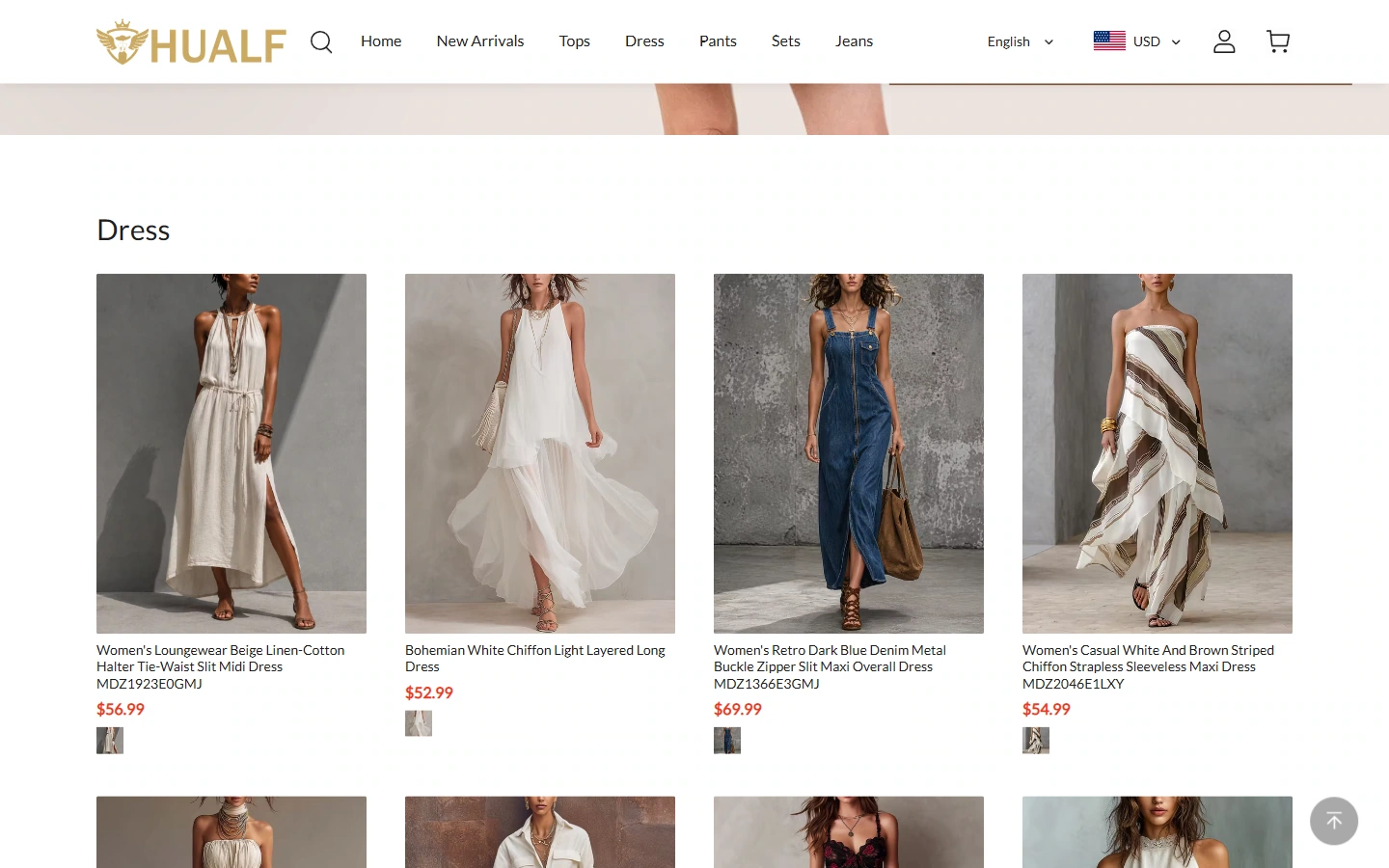Open the search magnifier icon
This screenshot has width=1389, height=868.
click(x=321, y=41)
